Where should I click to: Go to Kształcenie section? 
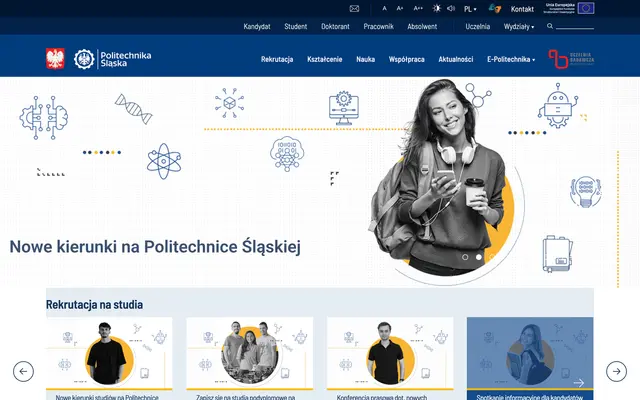pos(324,59)
